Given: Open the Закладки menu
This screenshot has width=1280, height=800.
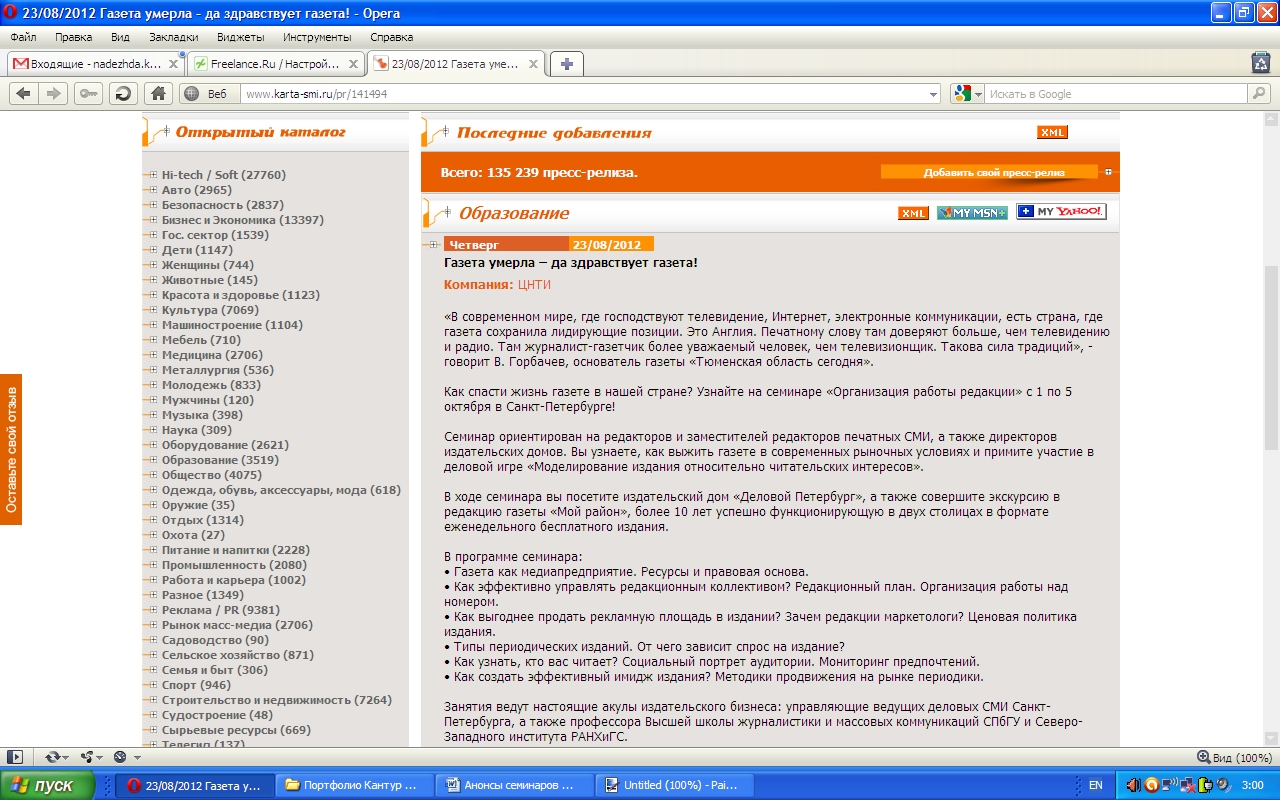Looking at the screenshot, I should point(173,37).
